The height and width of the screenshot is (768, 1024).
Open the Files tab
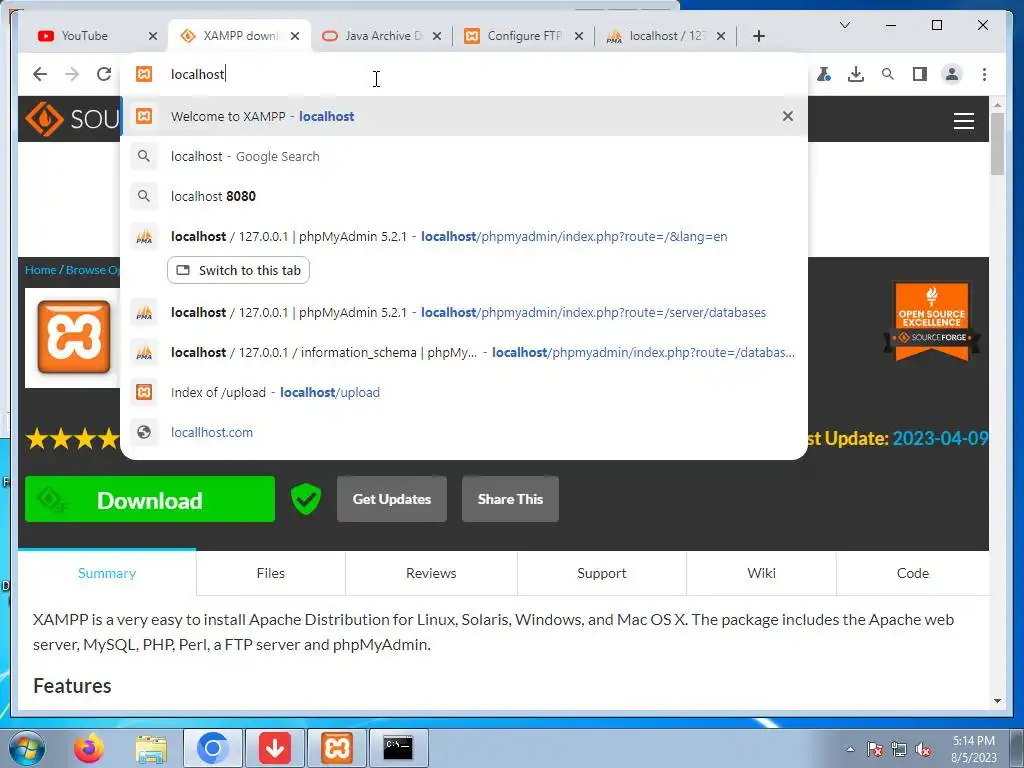270,573
